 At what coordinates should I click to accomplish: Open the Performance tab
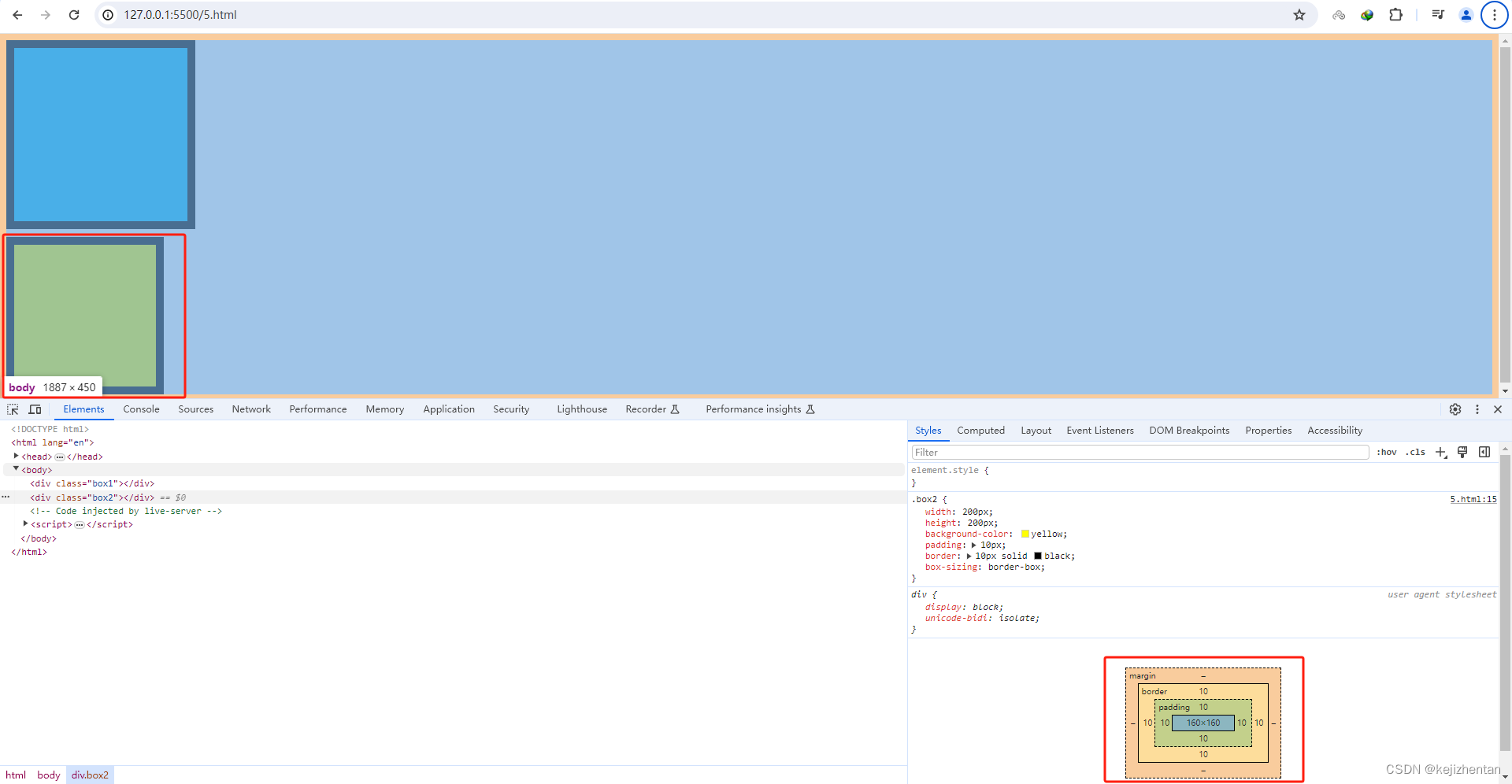pyautogui.click(x=318, y=409)
